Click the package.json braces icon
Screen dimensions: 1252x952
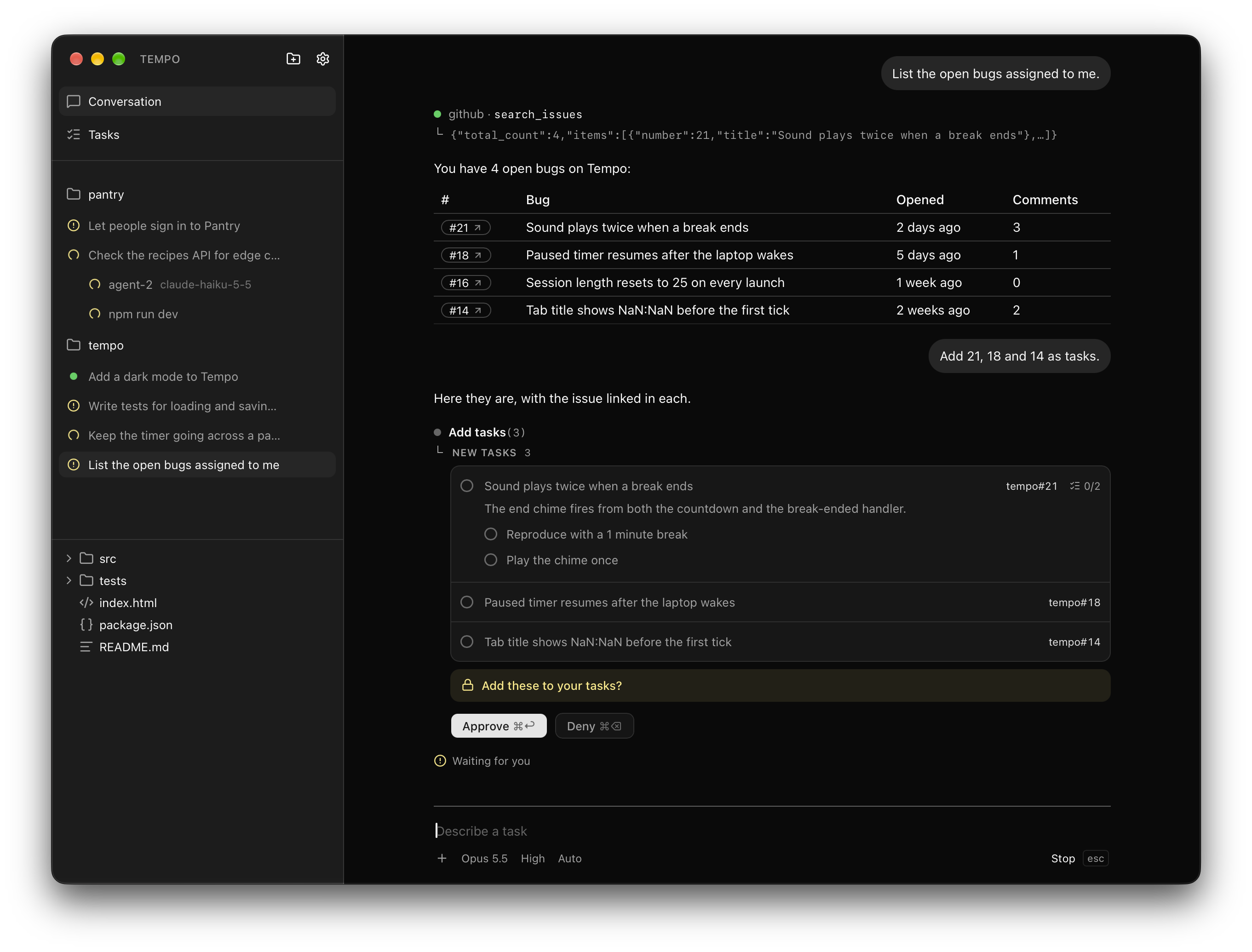(86, 625)
